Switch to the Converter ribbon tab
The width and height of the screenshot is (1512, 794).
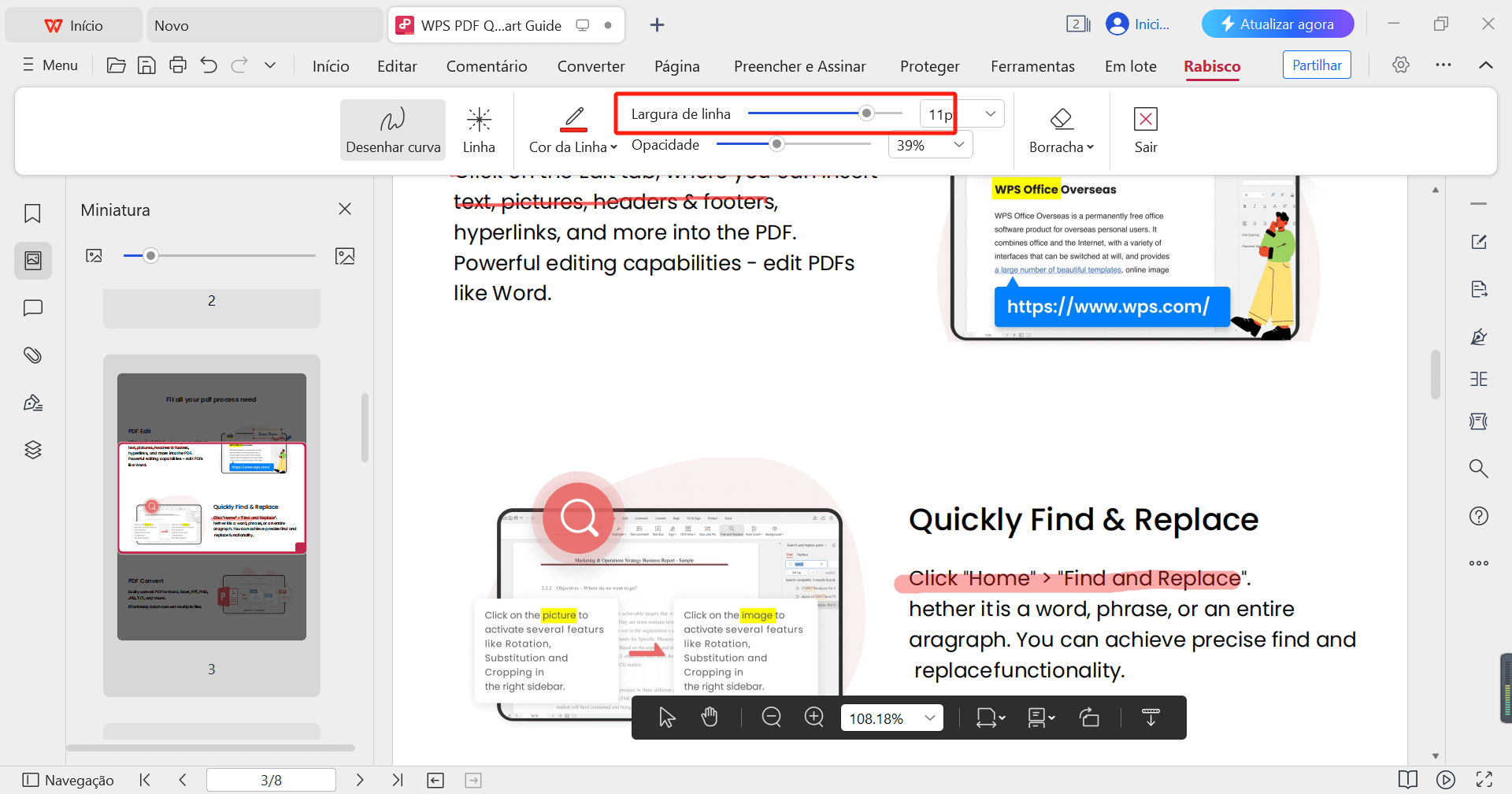tap(591, 66)
